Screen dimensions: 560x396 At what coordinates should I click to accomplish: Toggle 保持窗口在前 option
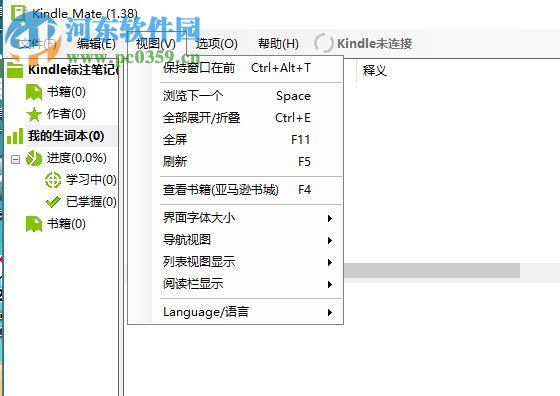pos(236,68)
